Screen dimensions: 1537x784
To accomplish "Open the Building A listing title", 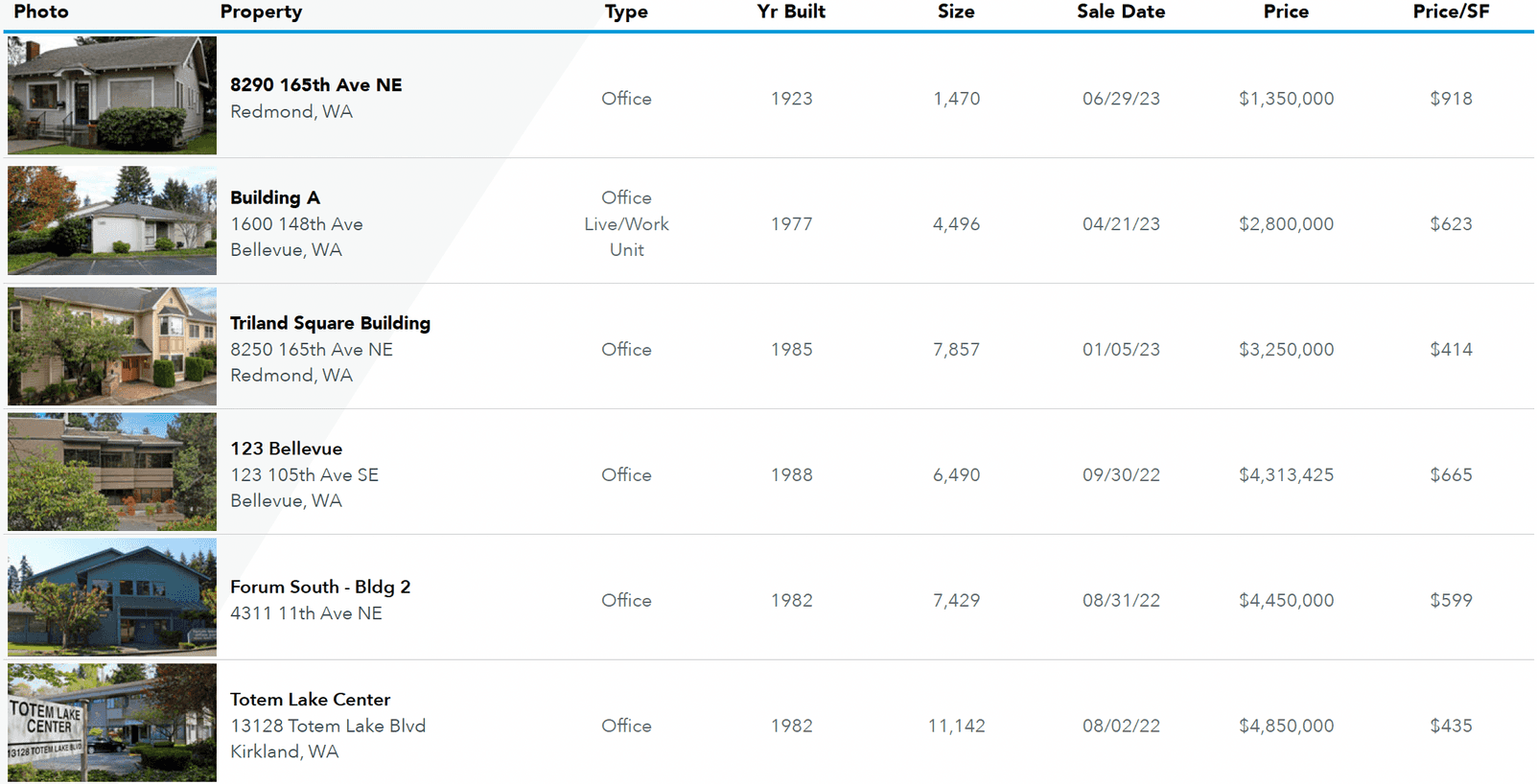I will [x=275, y=197].
